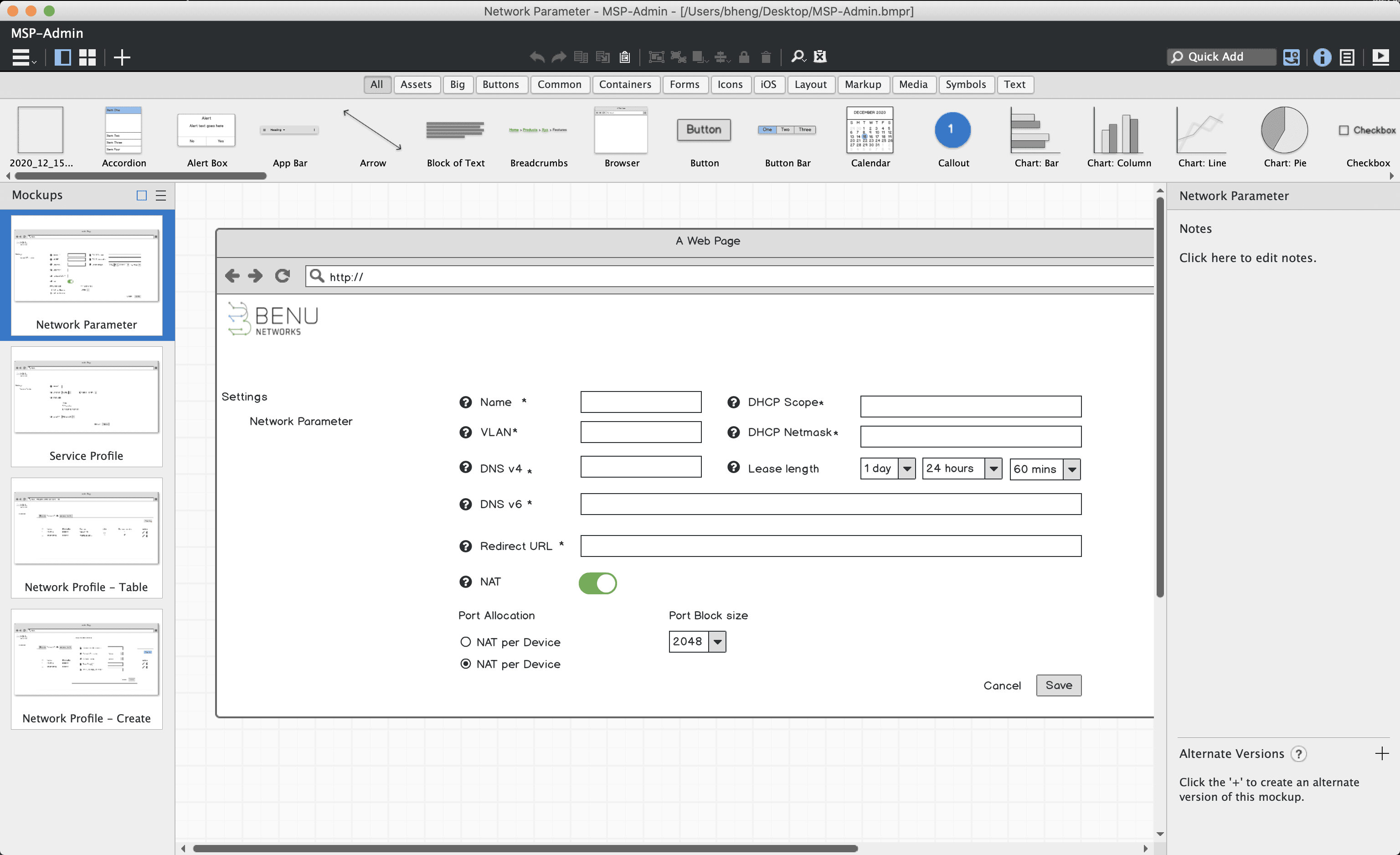Open the 60 mins dropdown

tap(1071, 469)
